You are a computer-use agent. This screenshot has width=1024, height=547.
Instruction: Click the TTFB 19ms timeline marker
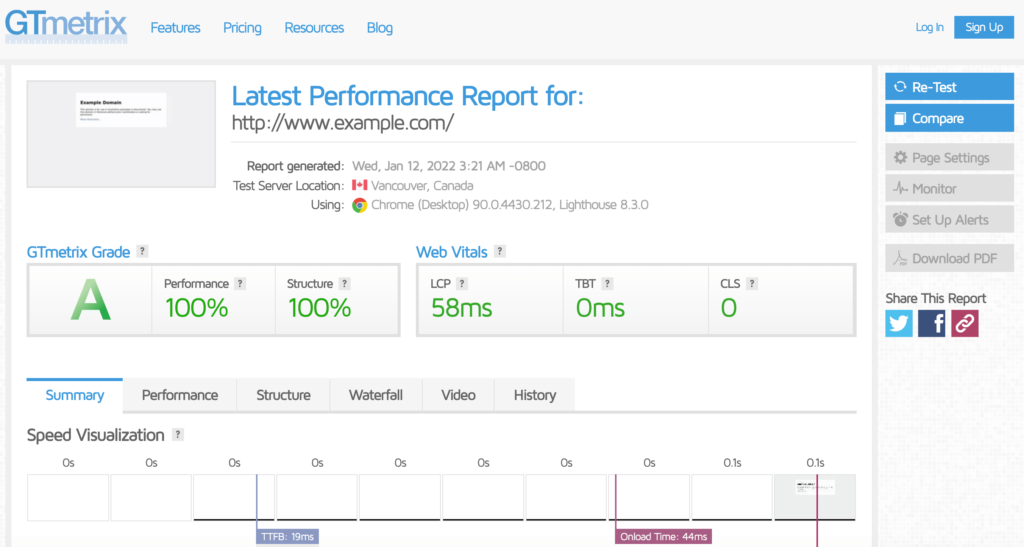[287, 537]
